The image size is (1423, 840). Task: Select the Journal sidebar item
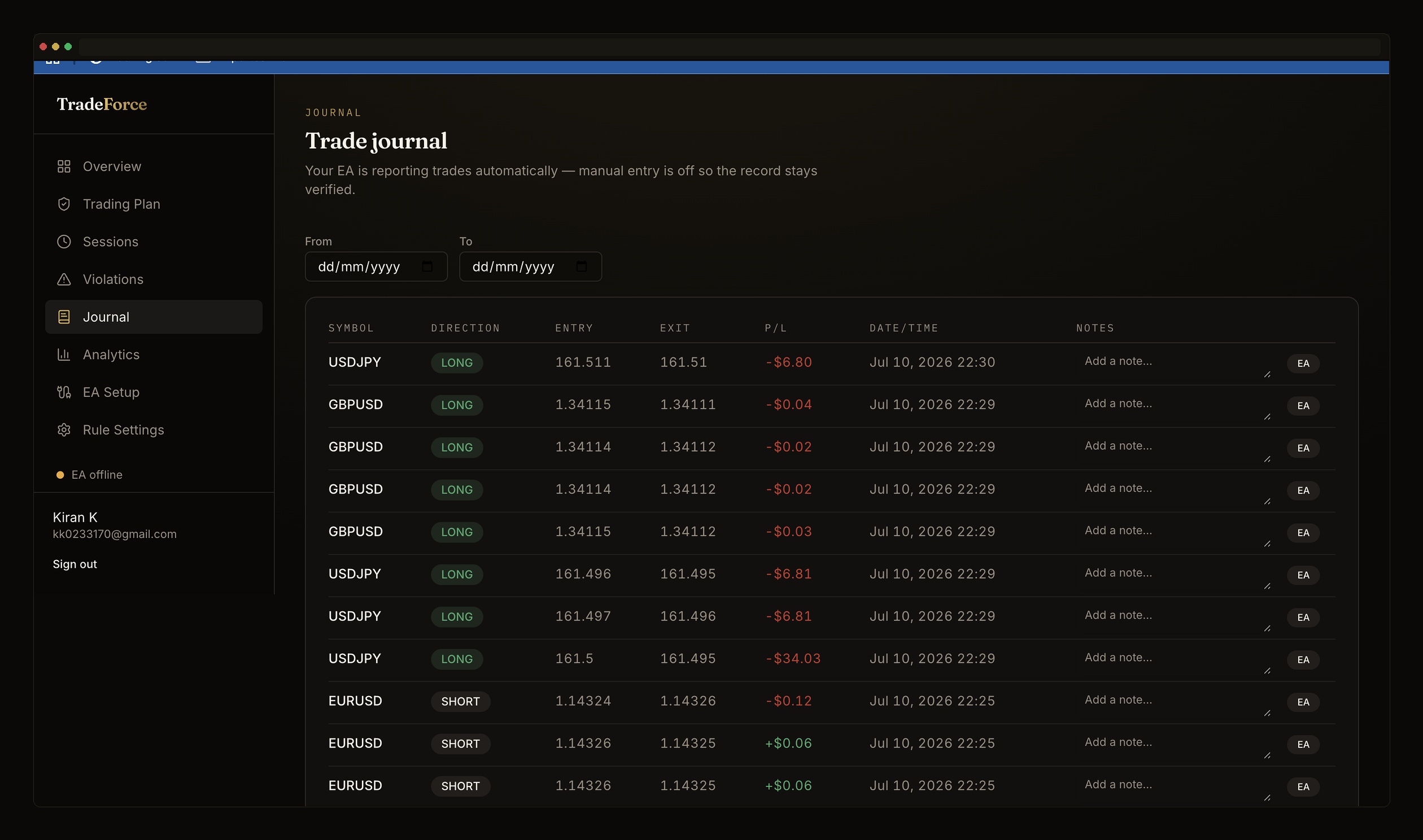[154, 317]
